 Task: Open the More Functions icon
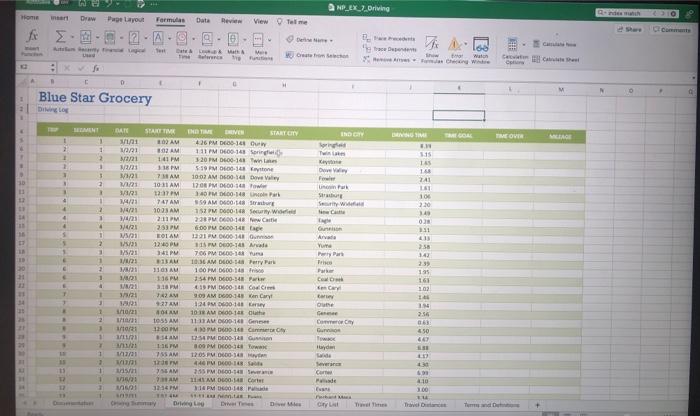258,40
